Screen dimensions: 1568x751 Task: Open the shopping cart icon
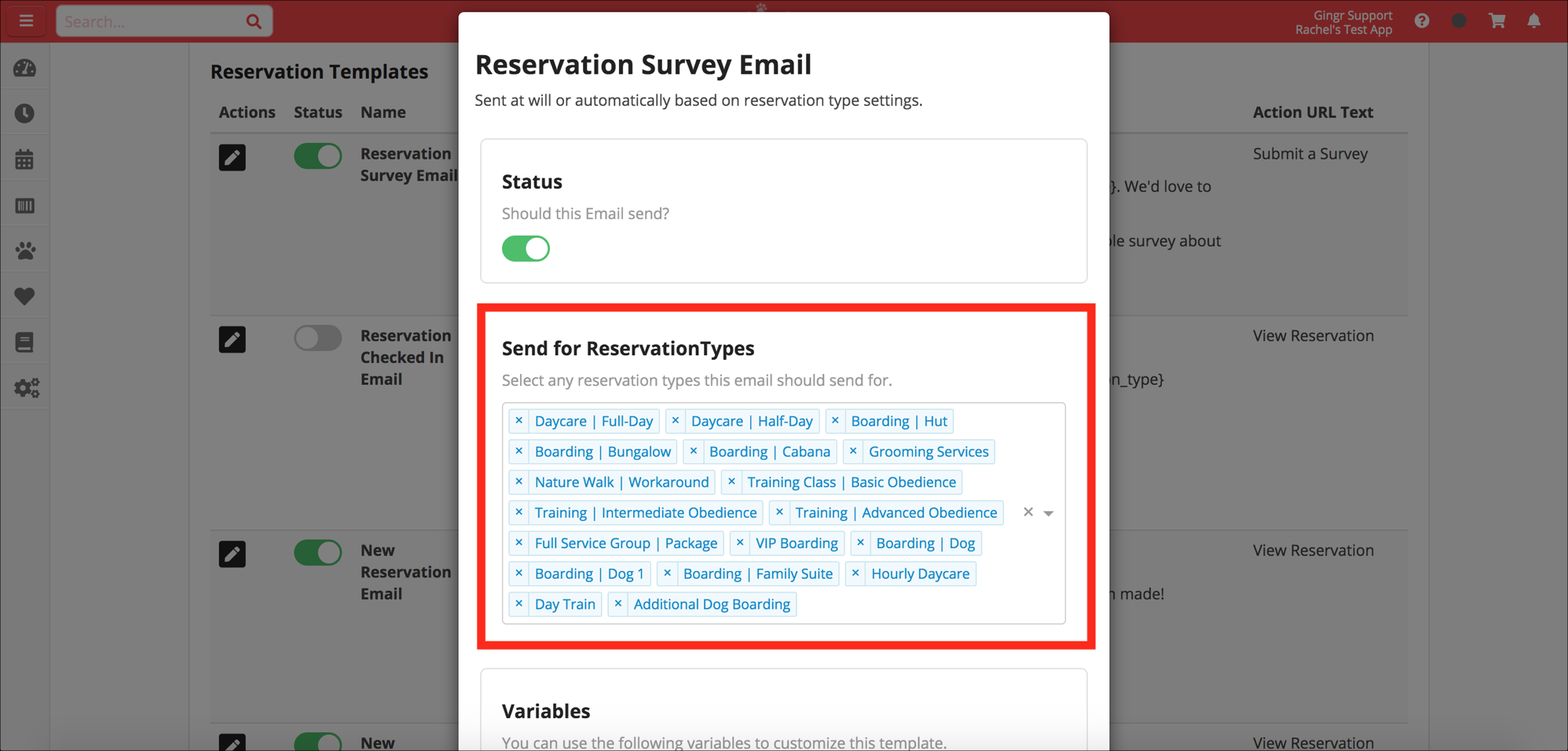tap(1497, 21)
